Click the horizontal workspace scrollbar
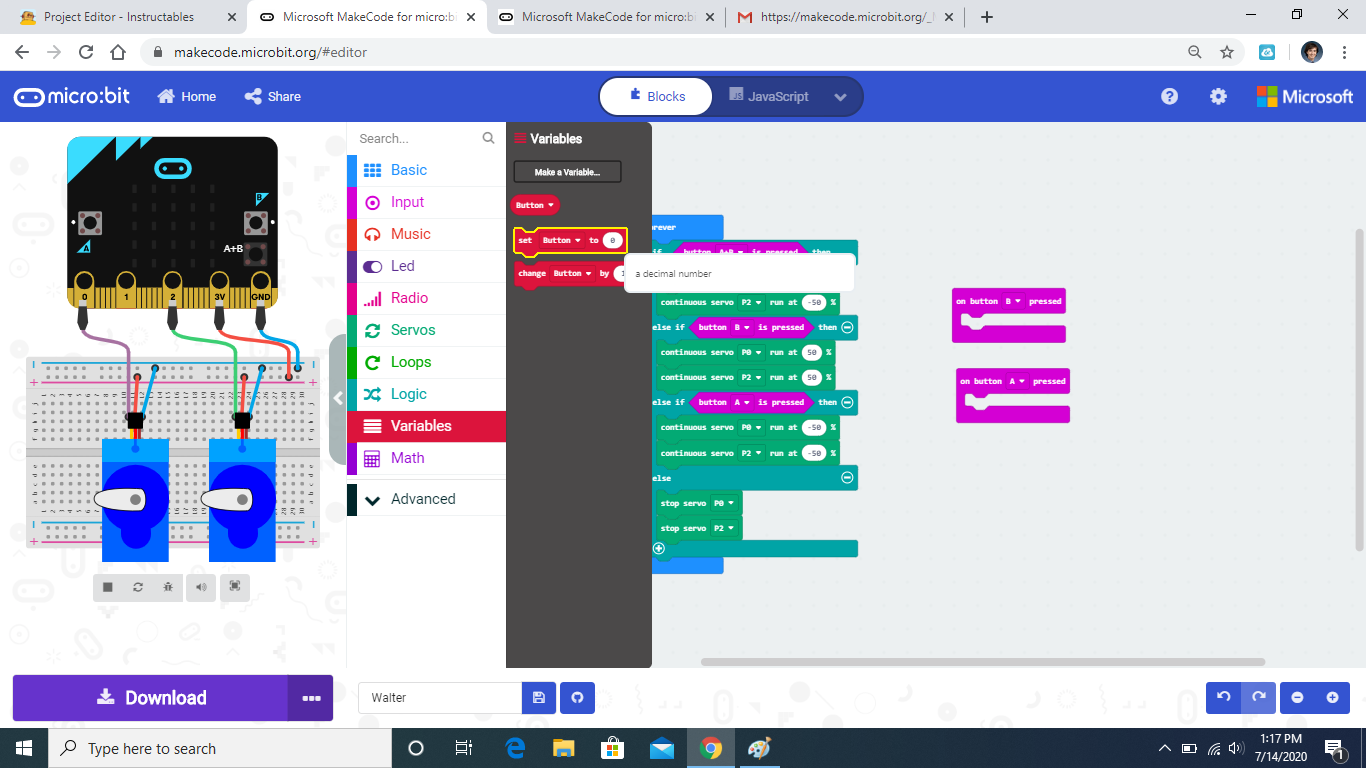The height and width of the screenshot is (768, 1366). (983, 662)
